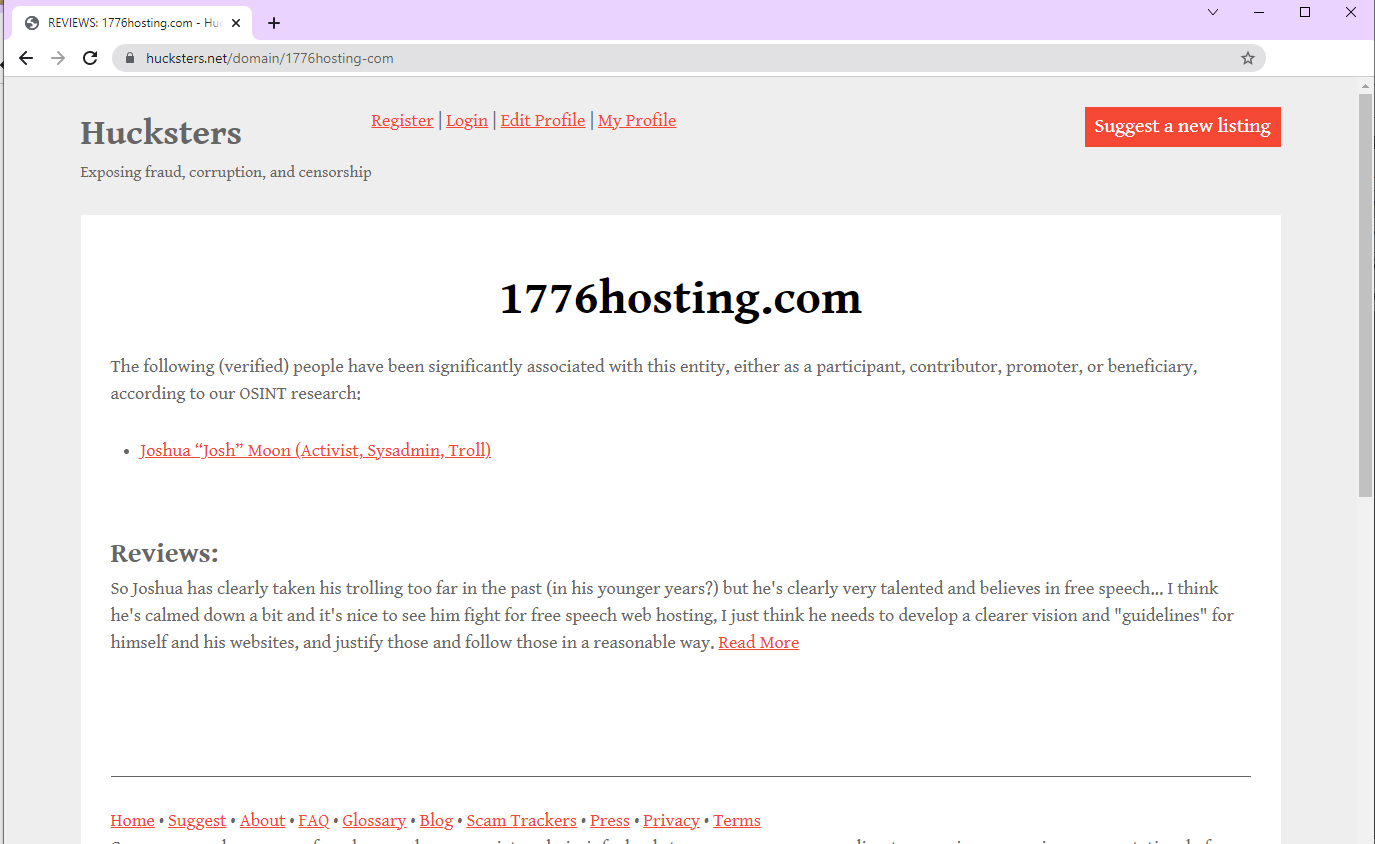Open the Register link
The image size is (1375, 844).
click(402, 120)
